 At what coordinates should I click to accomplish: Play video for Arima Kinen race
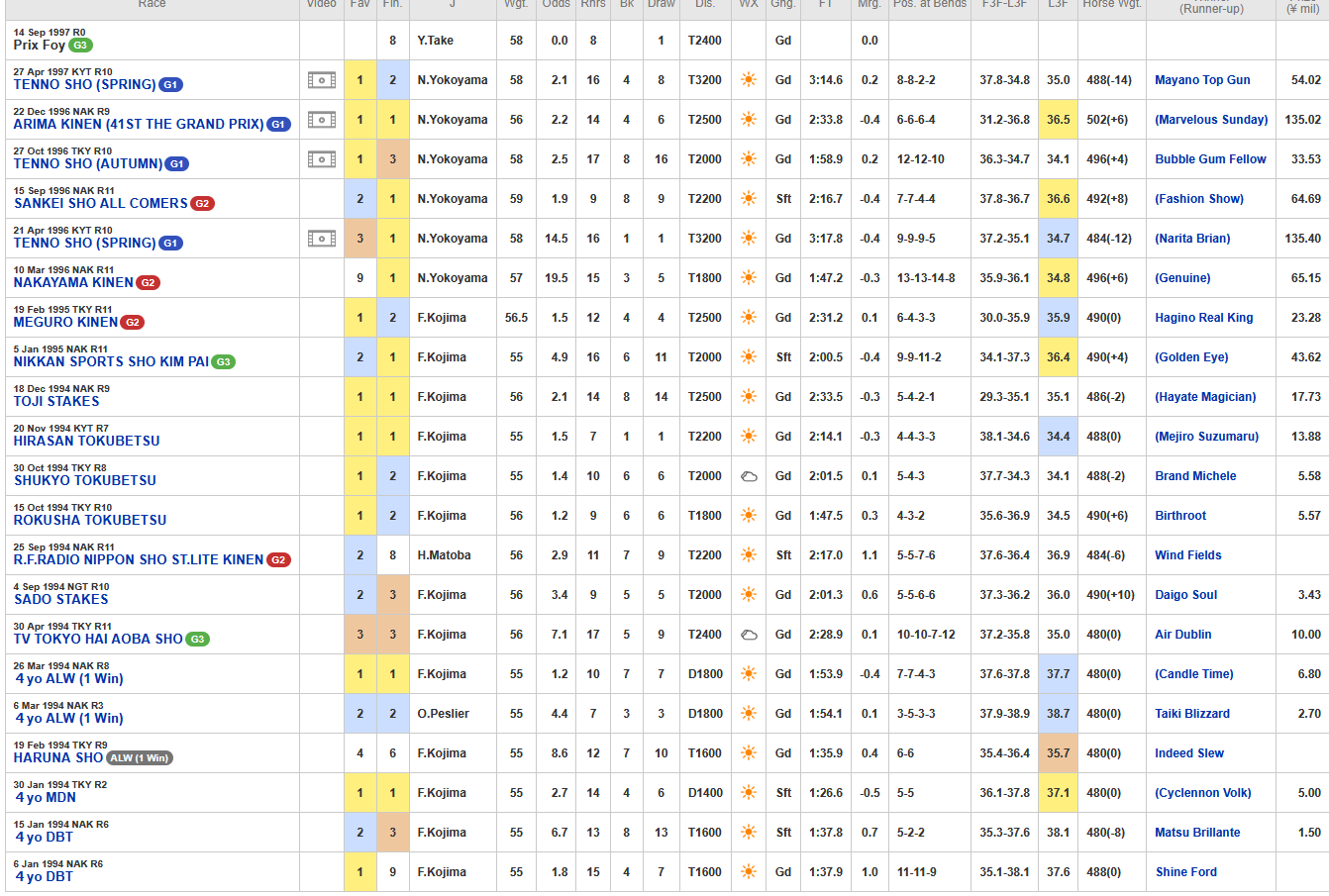pyautogui.click(x=322, y=120)
